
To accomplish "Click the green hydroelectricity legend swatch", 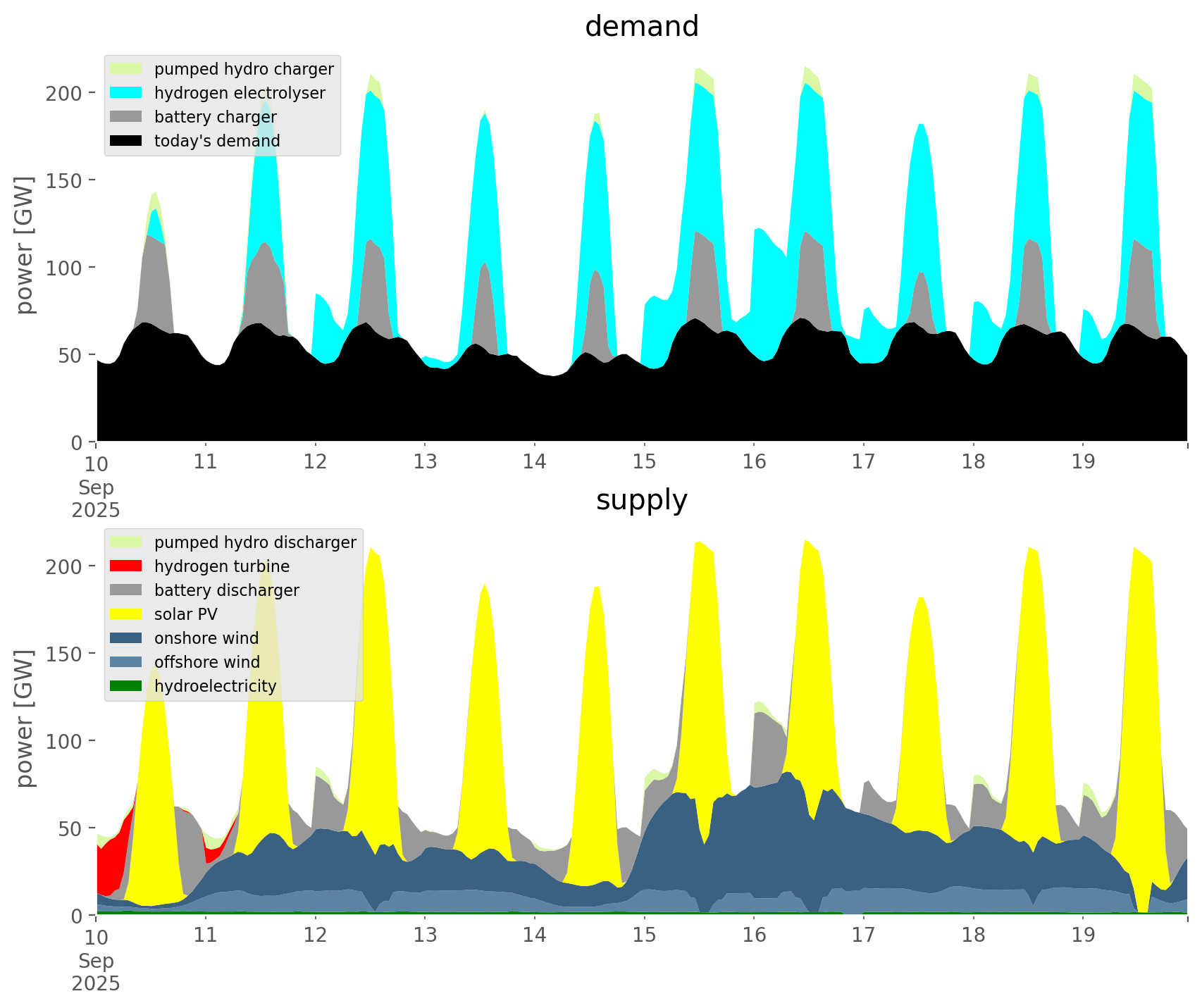I will [x=126, y=686].
